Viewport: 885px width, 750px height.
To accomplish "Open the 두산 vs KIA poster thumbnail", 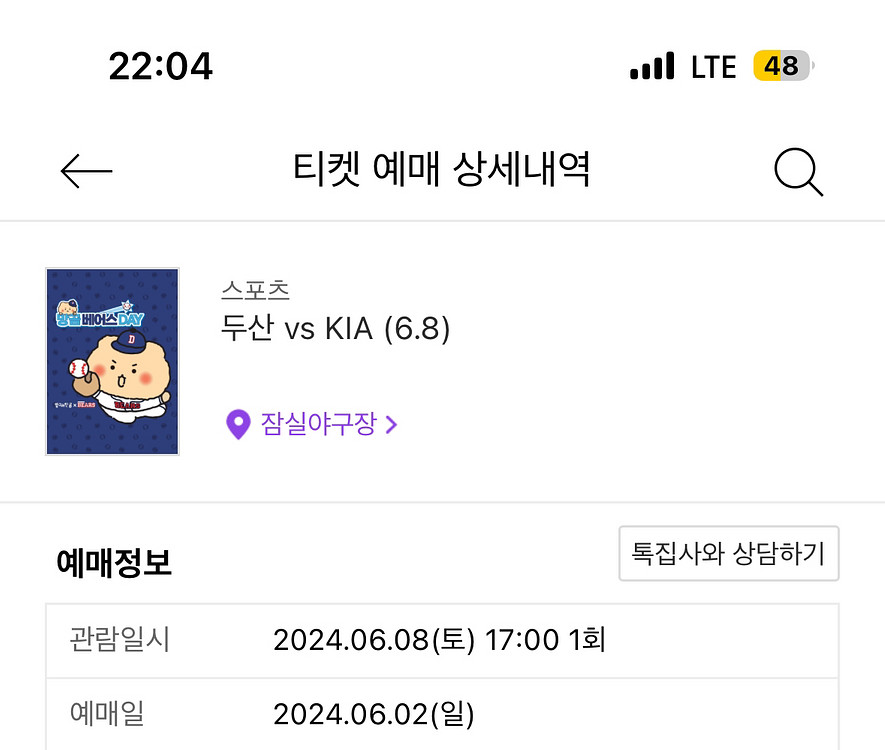I will (112, 361).
